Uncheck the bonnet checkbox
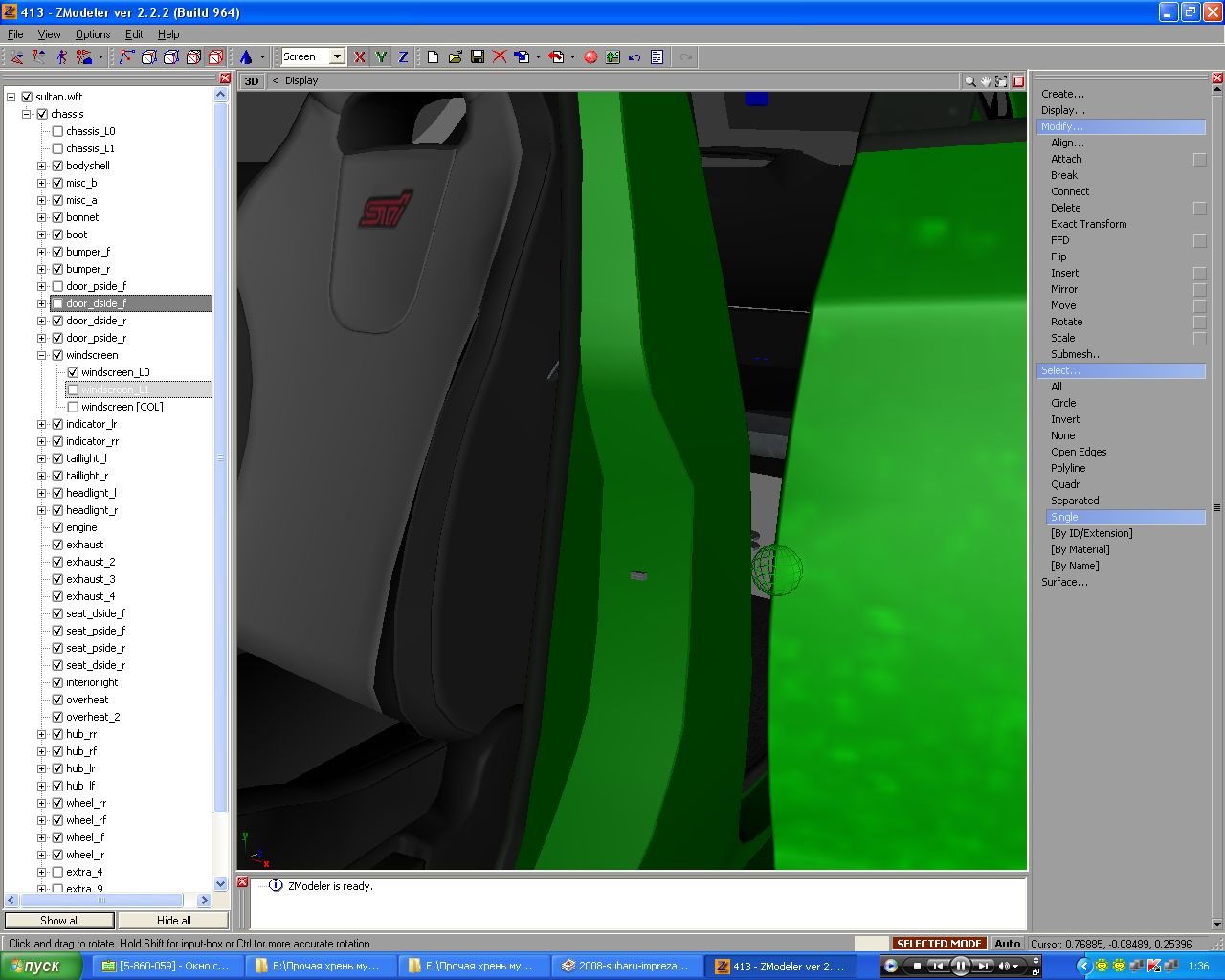 pos(57,217)
